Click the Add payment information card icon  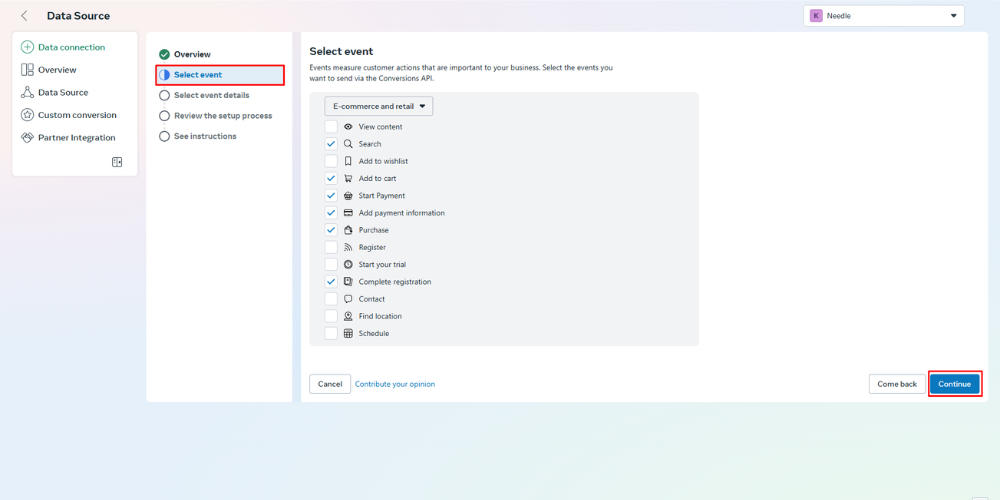[348, 213]
